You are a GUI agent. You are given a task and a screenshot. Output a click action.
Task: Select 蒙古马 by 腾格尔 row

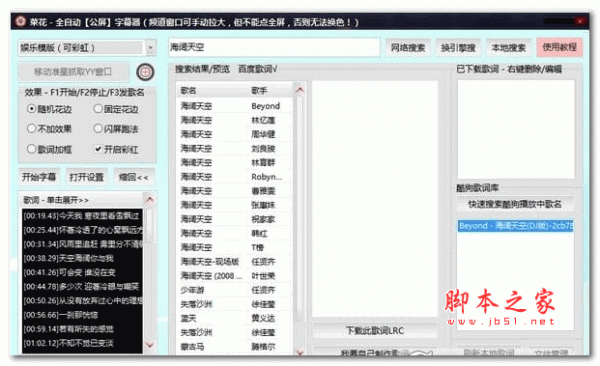click(234, 346)
